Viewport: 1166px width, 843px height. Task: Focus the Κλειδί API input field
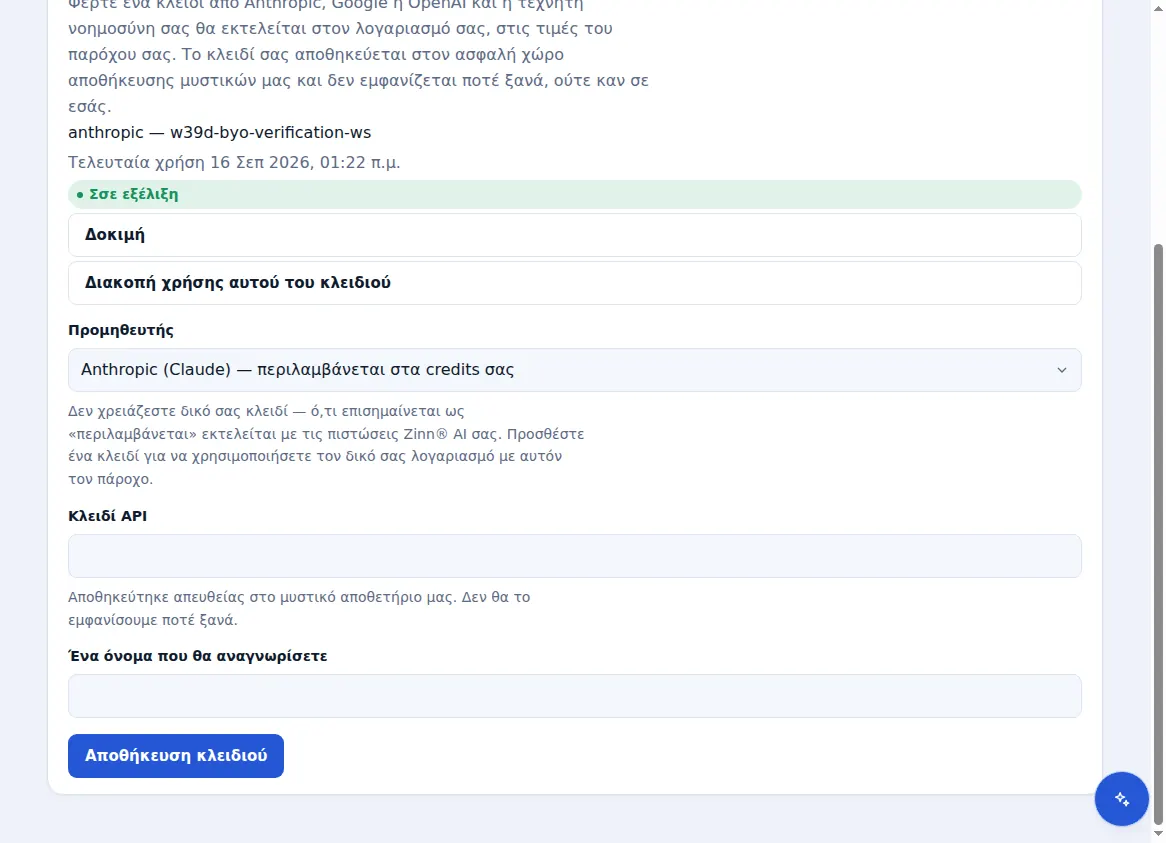pos(574,556)
